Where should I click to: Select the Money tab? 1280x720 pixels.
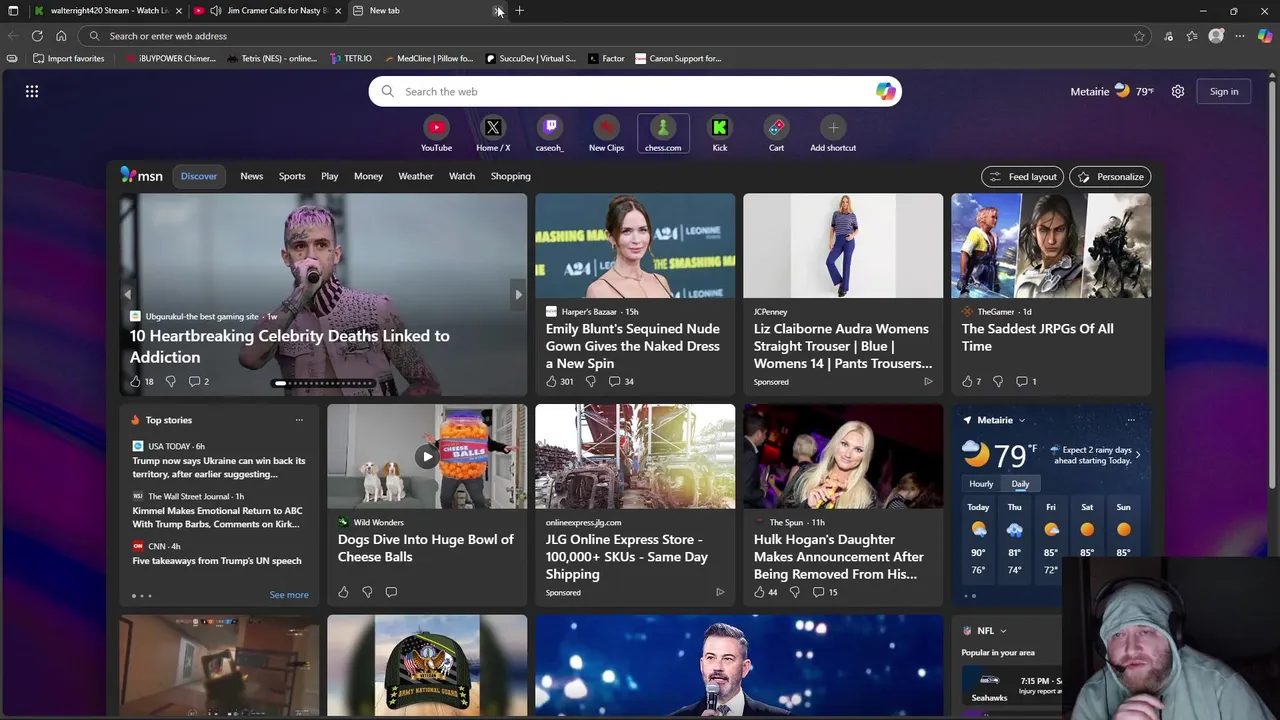click(x=368, y=176)
